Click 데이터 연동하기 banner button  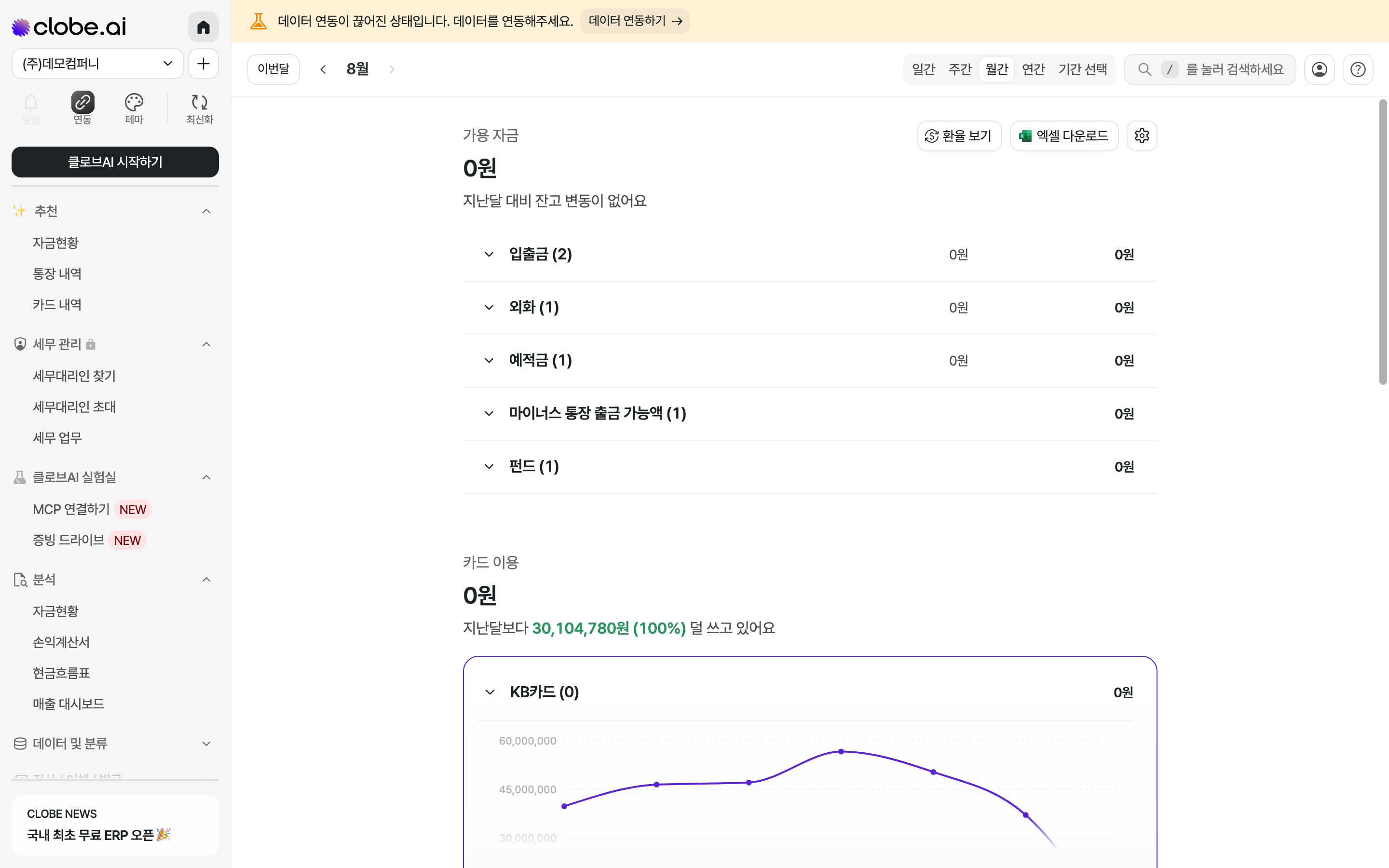point(635,21)
